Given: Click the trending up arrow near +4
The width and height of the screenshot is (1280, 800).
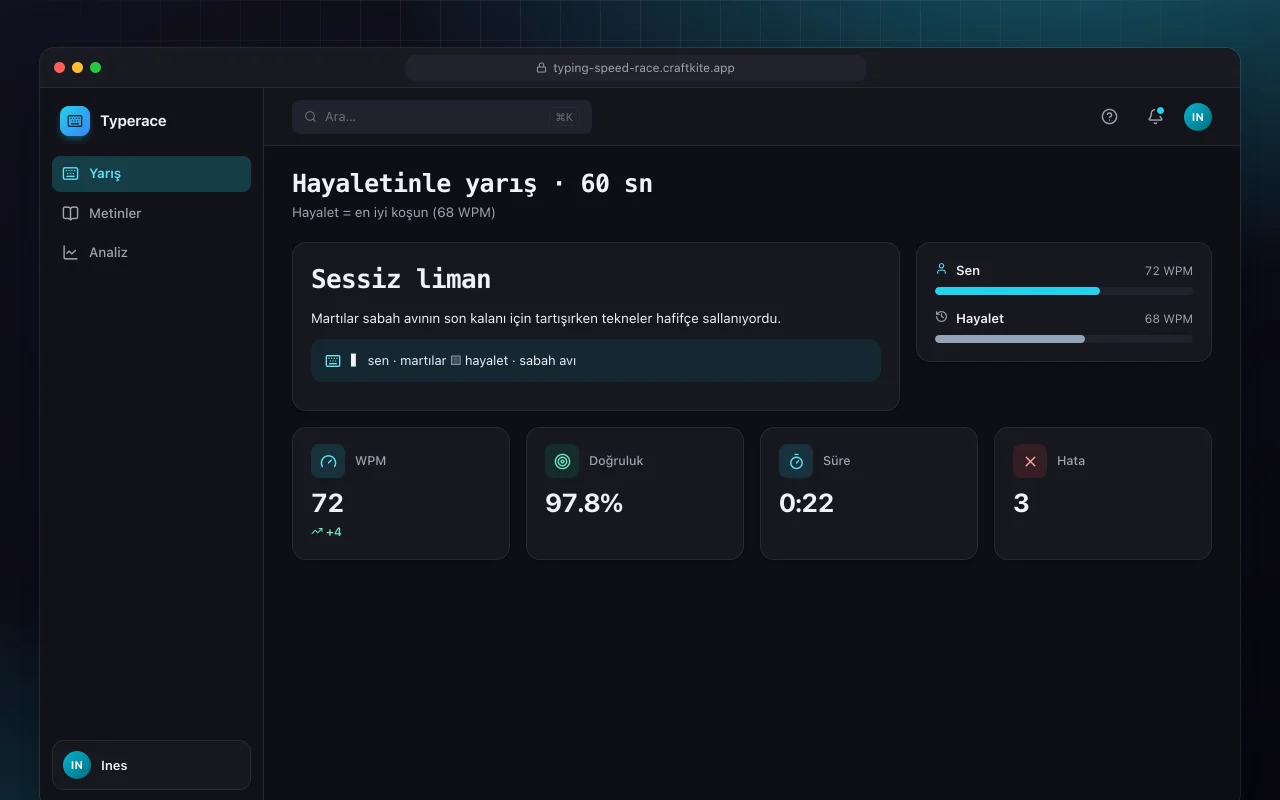Looking at the screenshot, I should click(x=317, y=532).
